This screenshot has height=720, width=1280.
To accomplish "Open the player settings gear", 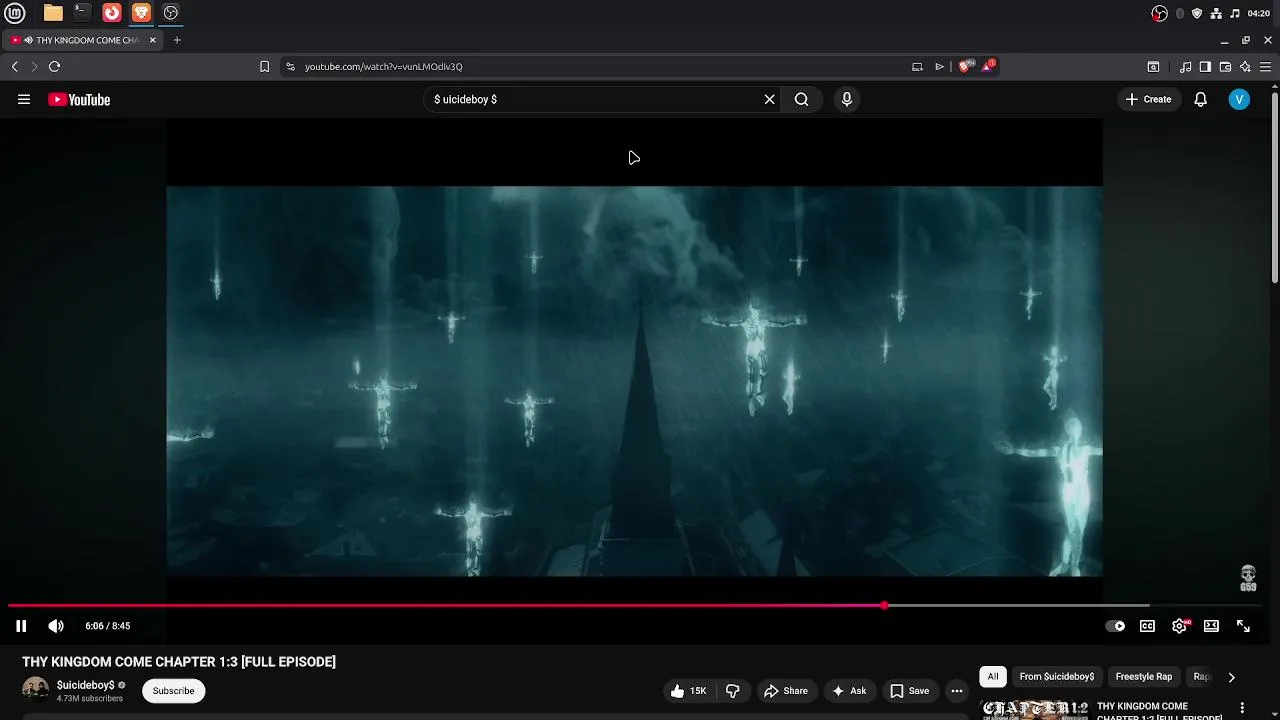I will point(1180,626).
